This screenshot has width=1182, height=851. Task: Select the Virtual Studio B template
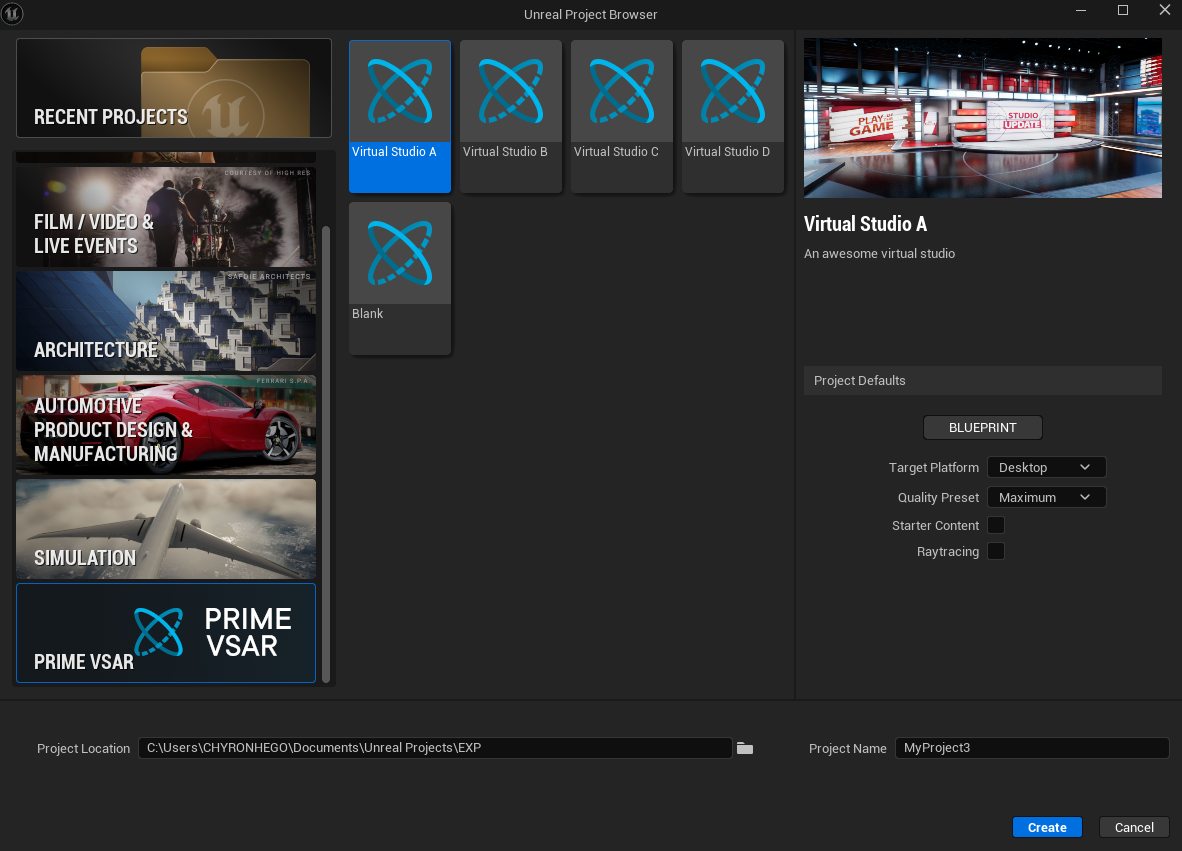click(510, 117)
